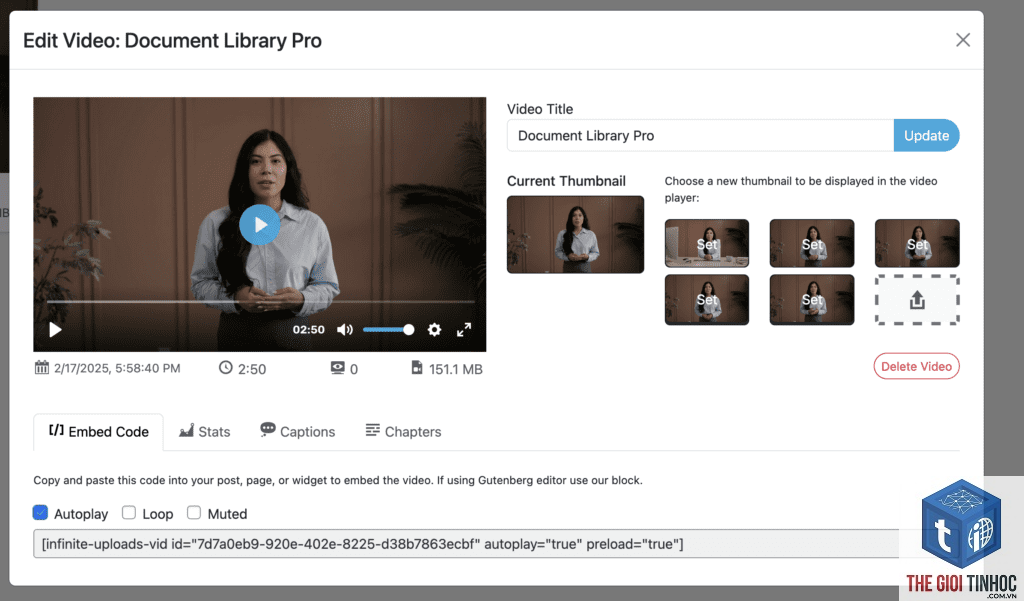
Task: Click the 151.1 MB file size text
Action: click(456, 369)
